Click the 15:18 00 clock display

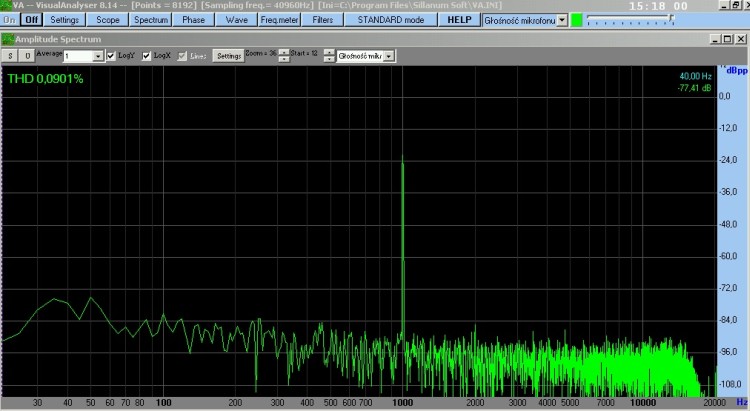(658, 6)
